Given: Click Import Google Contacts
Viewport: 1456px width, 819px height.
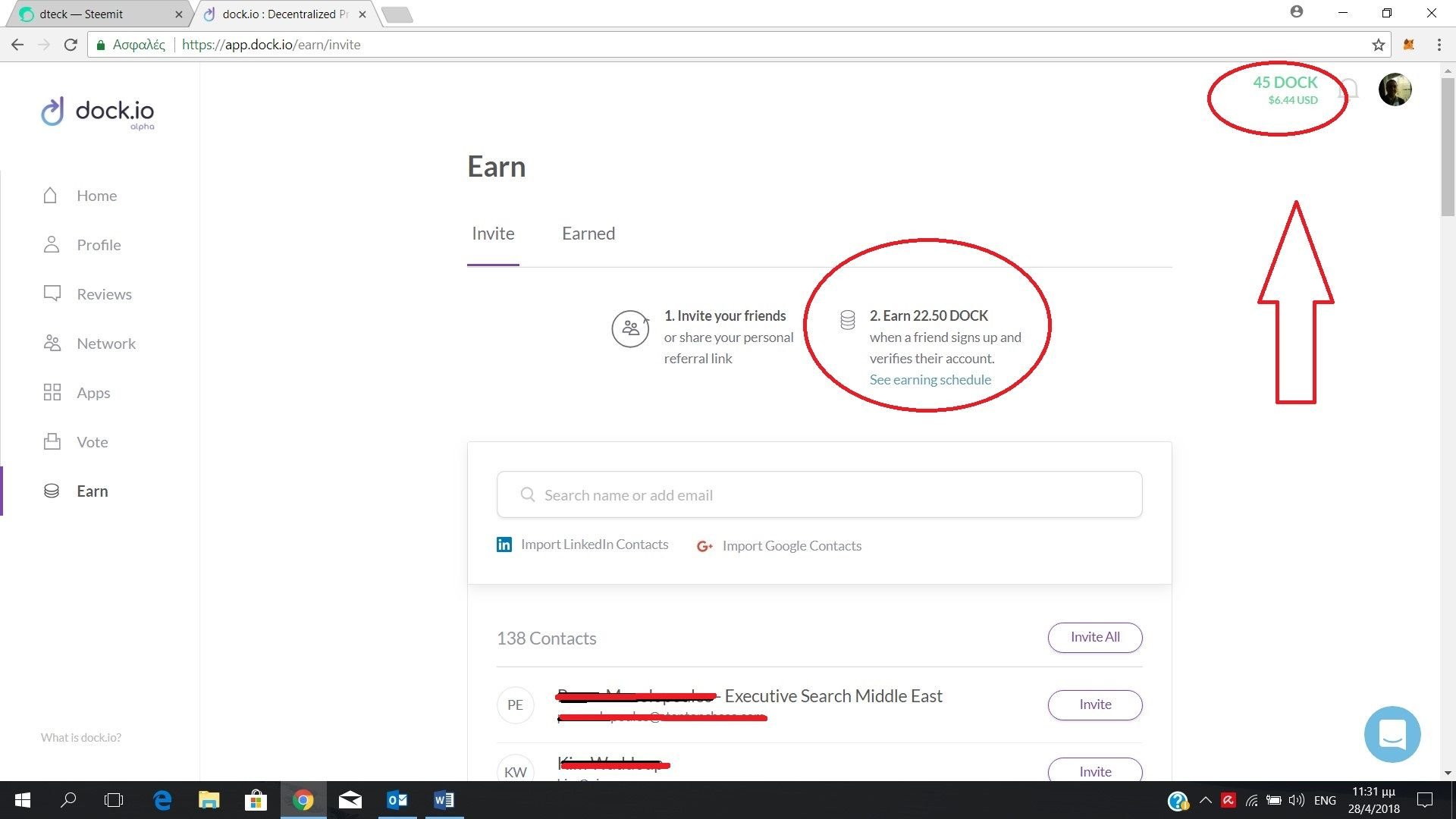Looking at the screenshot, I should pyautogui.click(x=792, y=546).
